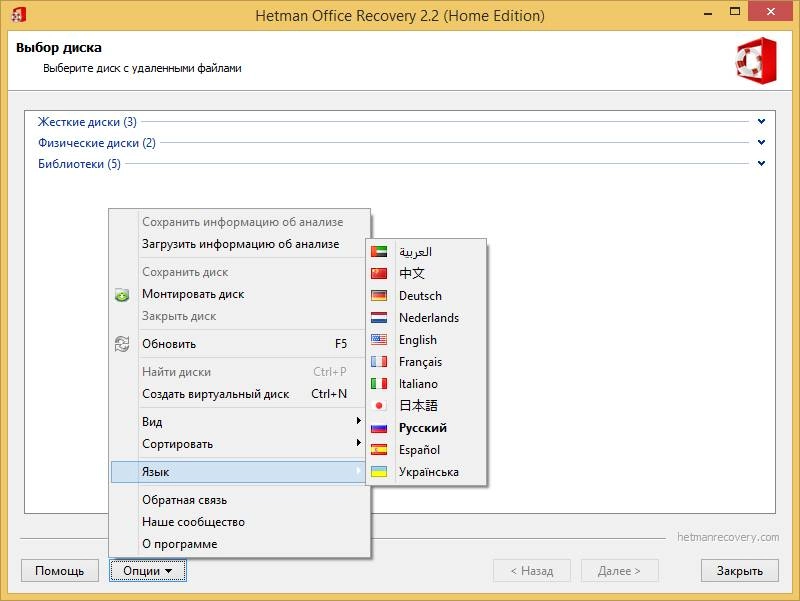Click the Помощь button
Image resolution: width=800 pixels, height=601 pixels.
(60, 570)
